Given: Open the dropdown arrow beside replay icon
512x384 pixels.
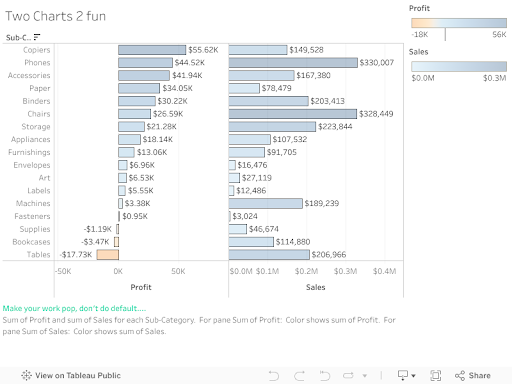Looking at the screenshot, I should [365, 376].
